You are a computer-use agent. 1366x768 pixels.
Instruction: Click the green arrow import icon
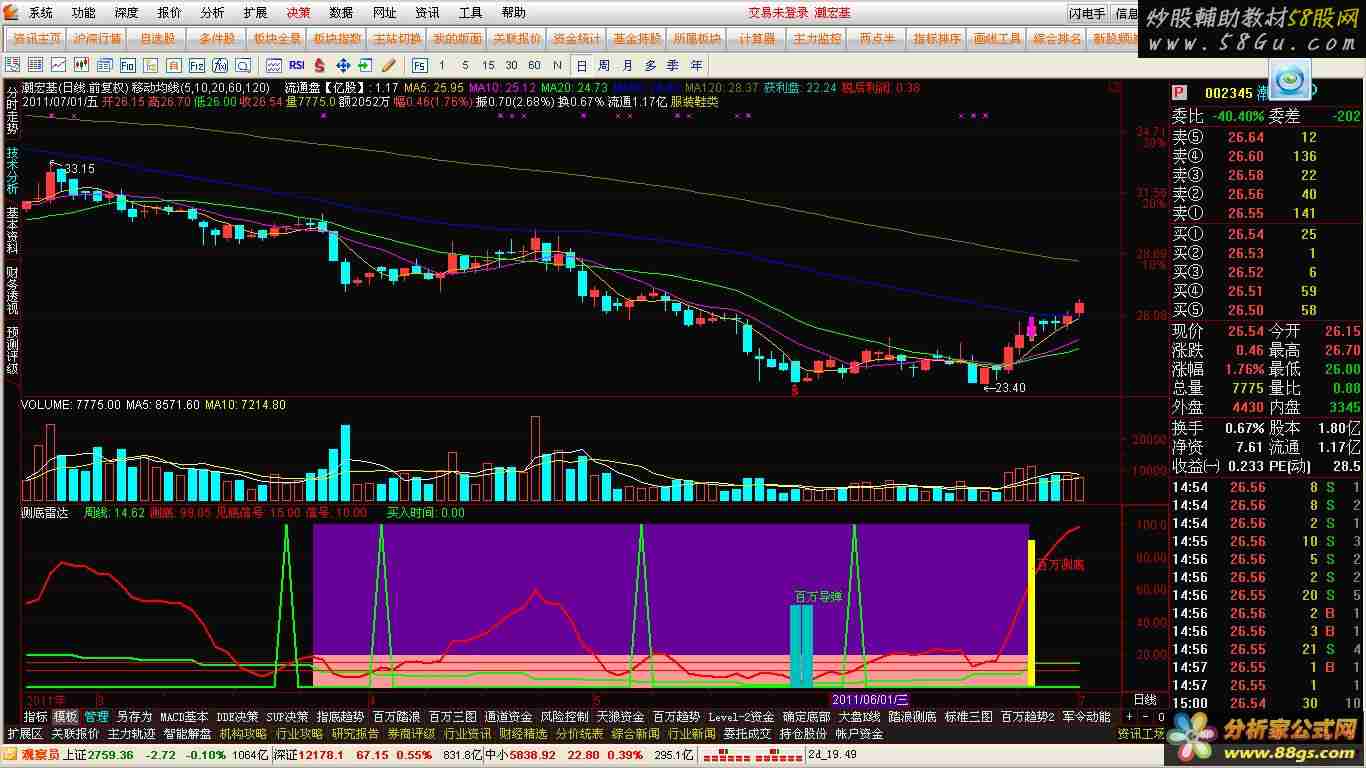coord(366,65)
